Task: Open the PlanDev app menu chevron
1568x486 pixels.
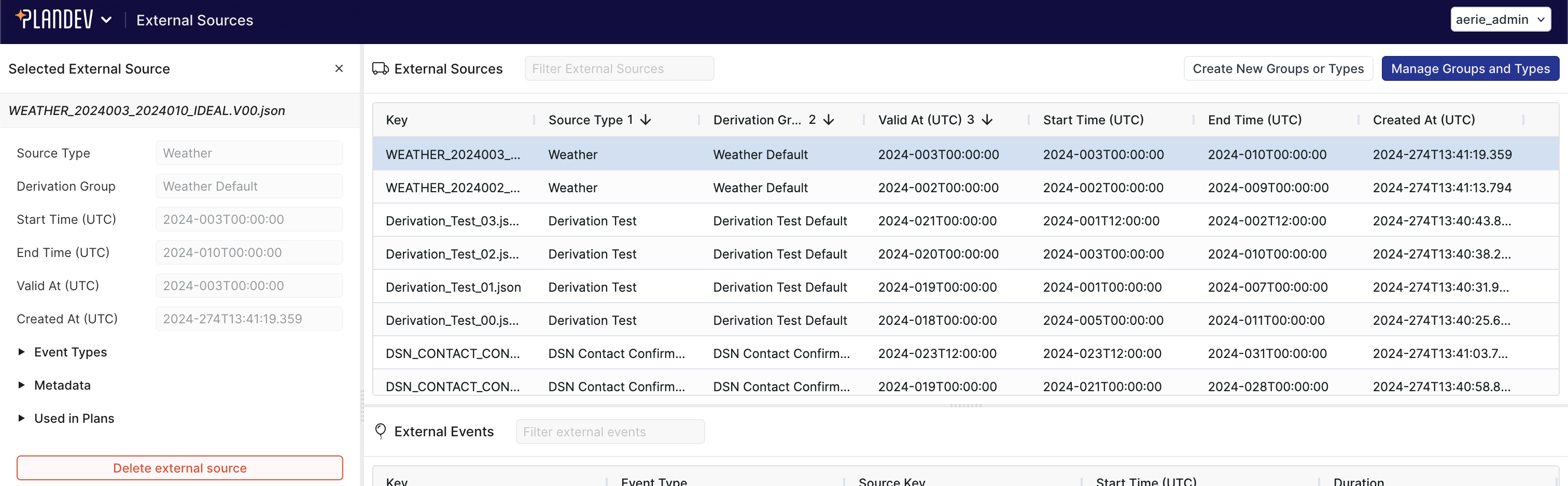Action: click(x=106, y=20)
